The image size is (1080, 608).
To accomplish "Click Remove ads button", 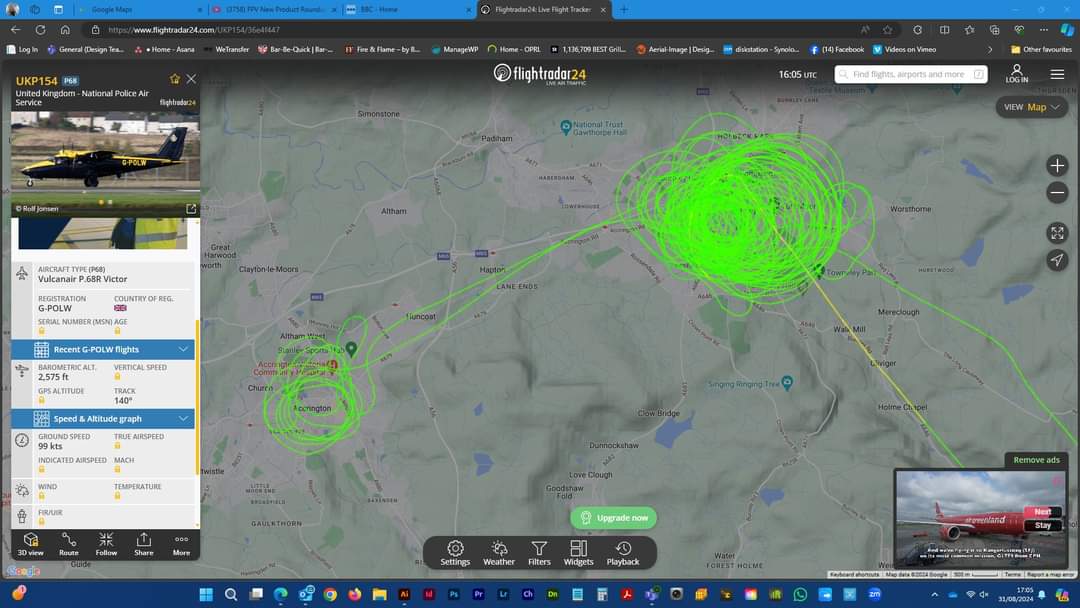I will tap(1036, 460).
